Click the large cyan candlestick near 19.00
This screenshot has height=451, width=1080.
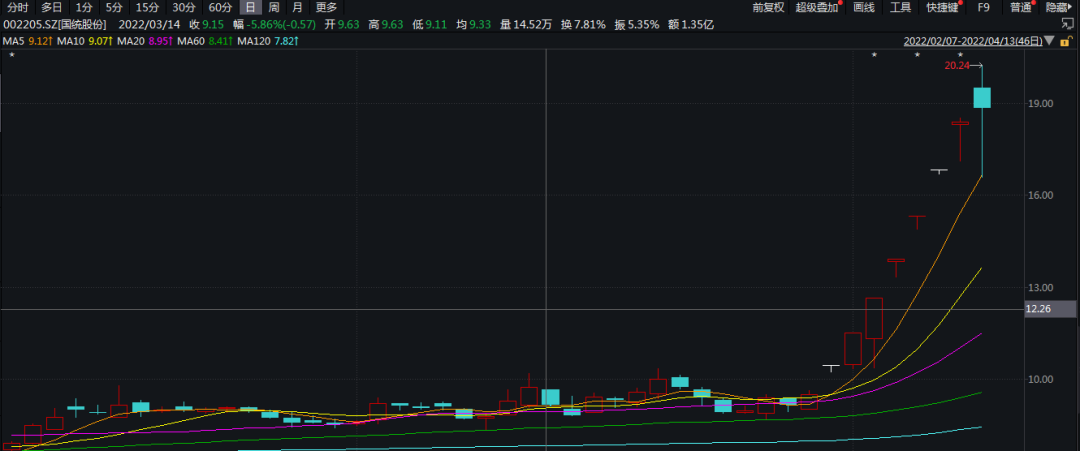click(x=982, y=97)
